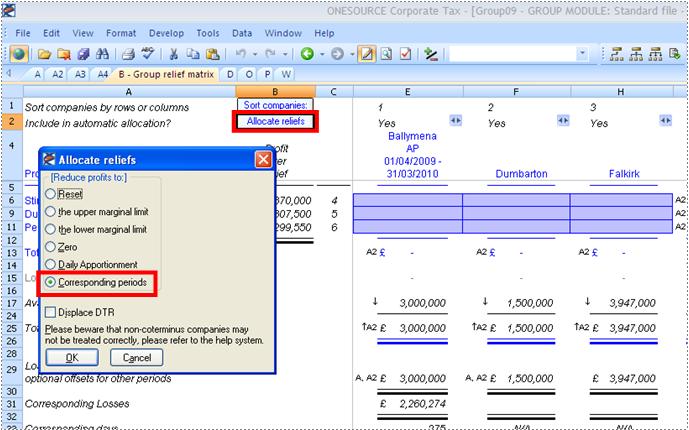
Task: Click the undo arrow icon
Action: point(242,54)
